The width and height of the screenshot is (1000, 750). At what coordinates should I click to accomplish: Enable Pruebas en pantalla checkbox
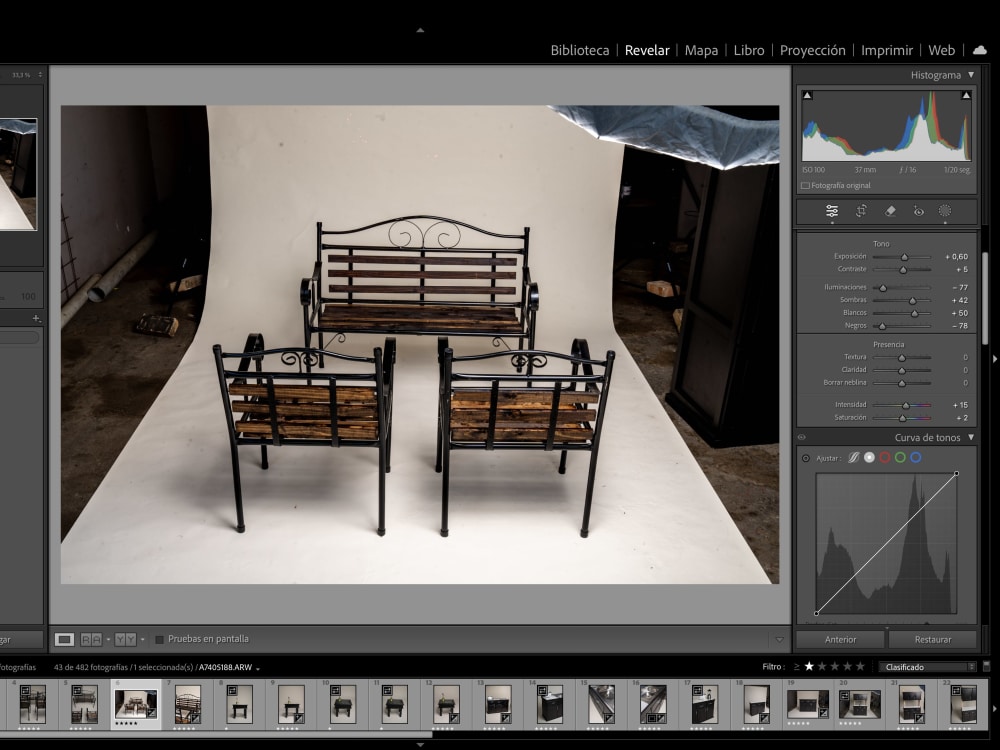point(159,639)
